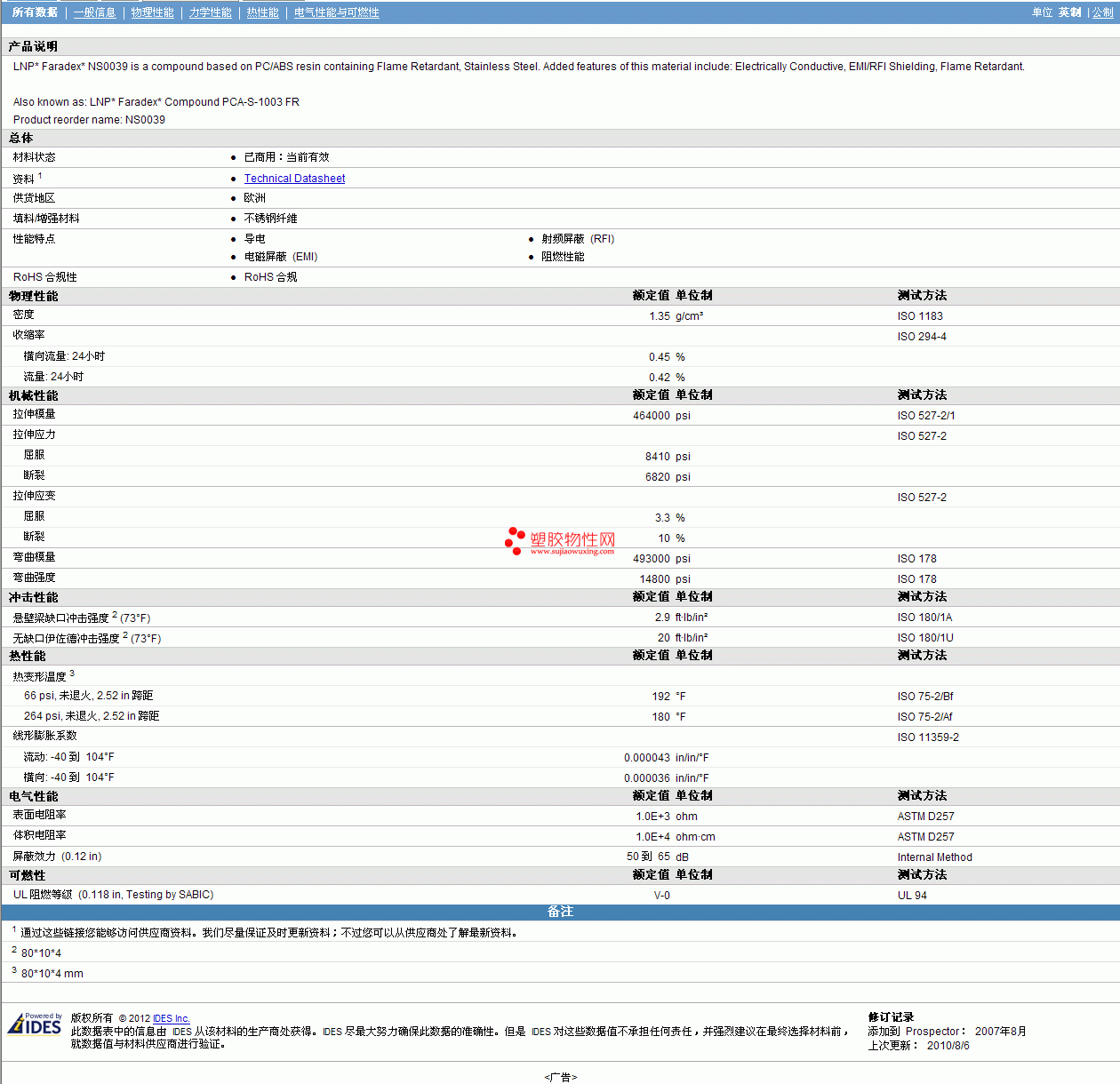Open the 电气性能与可燃性 tab
Viewport: 1120px width, 1084px height.
[336, 12]
